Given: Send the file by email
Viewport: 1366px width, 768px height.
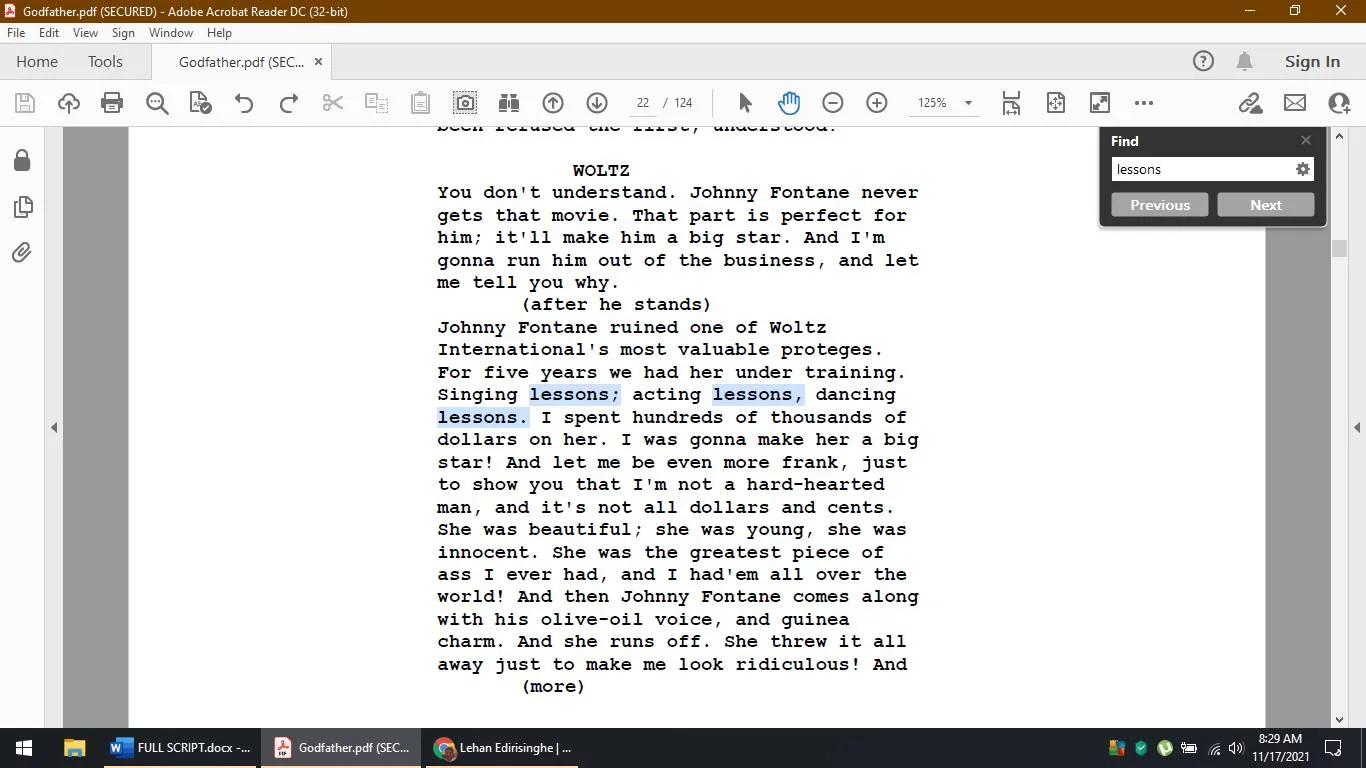Looking at the screenshot, I should click(x=1295, y=103).
